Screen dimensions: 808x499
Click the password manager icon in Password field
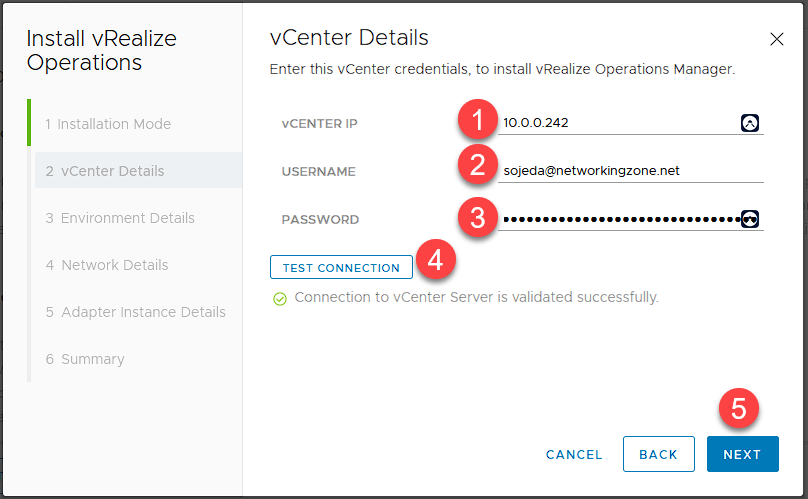click(x=750, y=219)
